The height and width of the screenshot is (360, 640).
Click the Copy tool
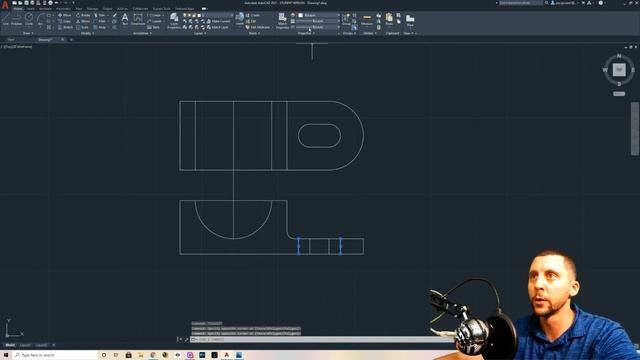(64, 21)
